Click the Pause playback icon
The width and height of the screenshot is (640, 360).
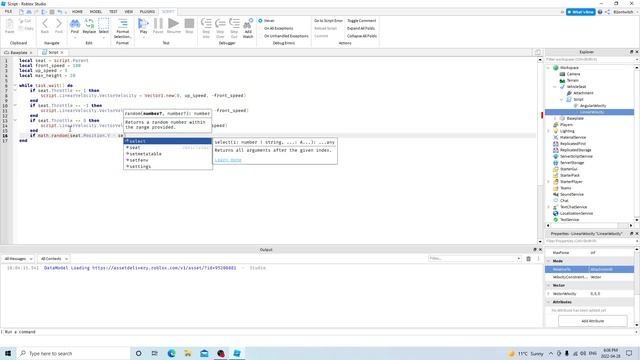pos(158,24)
